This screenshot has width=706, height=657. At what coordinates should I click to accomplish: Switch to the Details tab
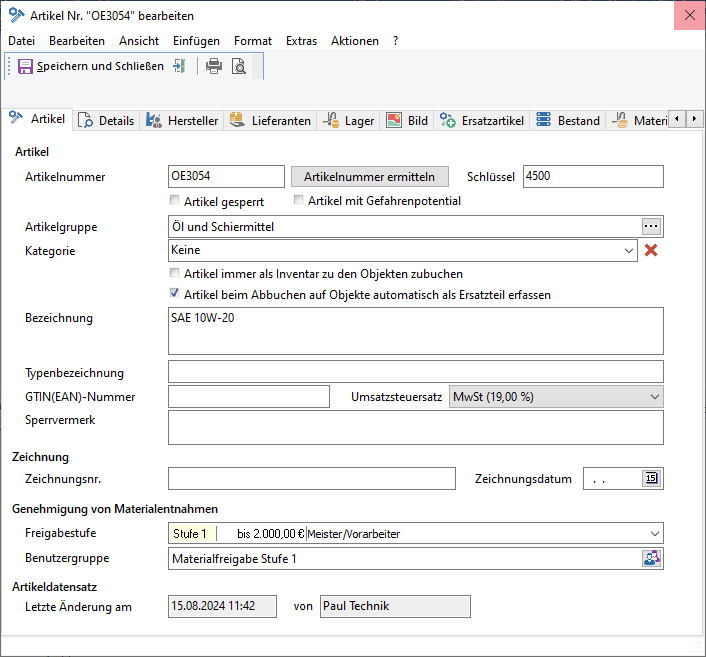[x=106, y=121]
